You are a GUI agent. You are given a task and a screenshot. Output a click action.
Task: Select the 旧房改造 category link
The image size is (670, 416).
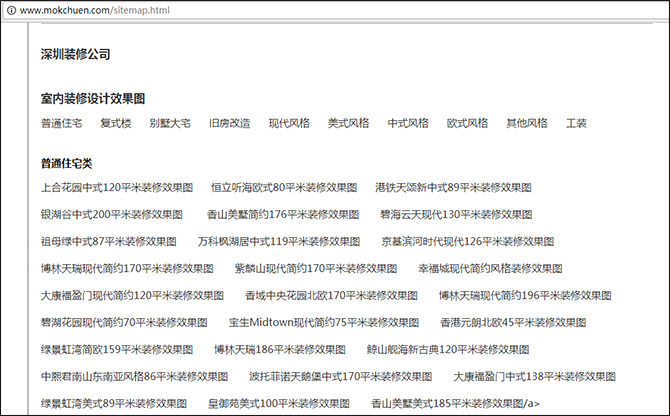pyautogui.click(x=229, y=123)
